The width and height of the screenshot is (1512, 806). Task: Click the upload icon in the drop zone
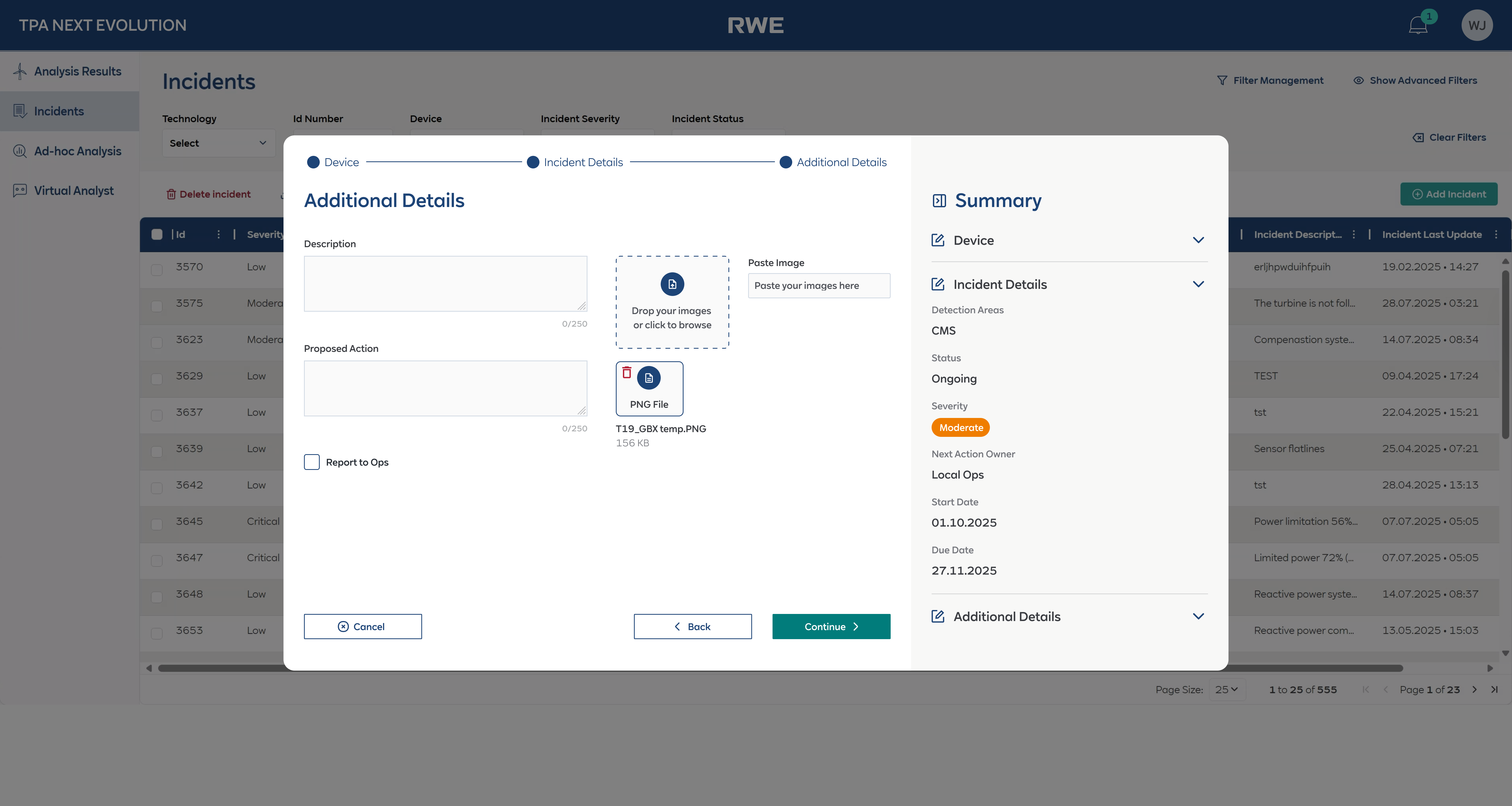[672, 284]
